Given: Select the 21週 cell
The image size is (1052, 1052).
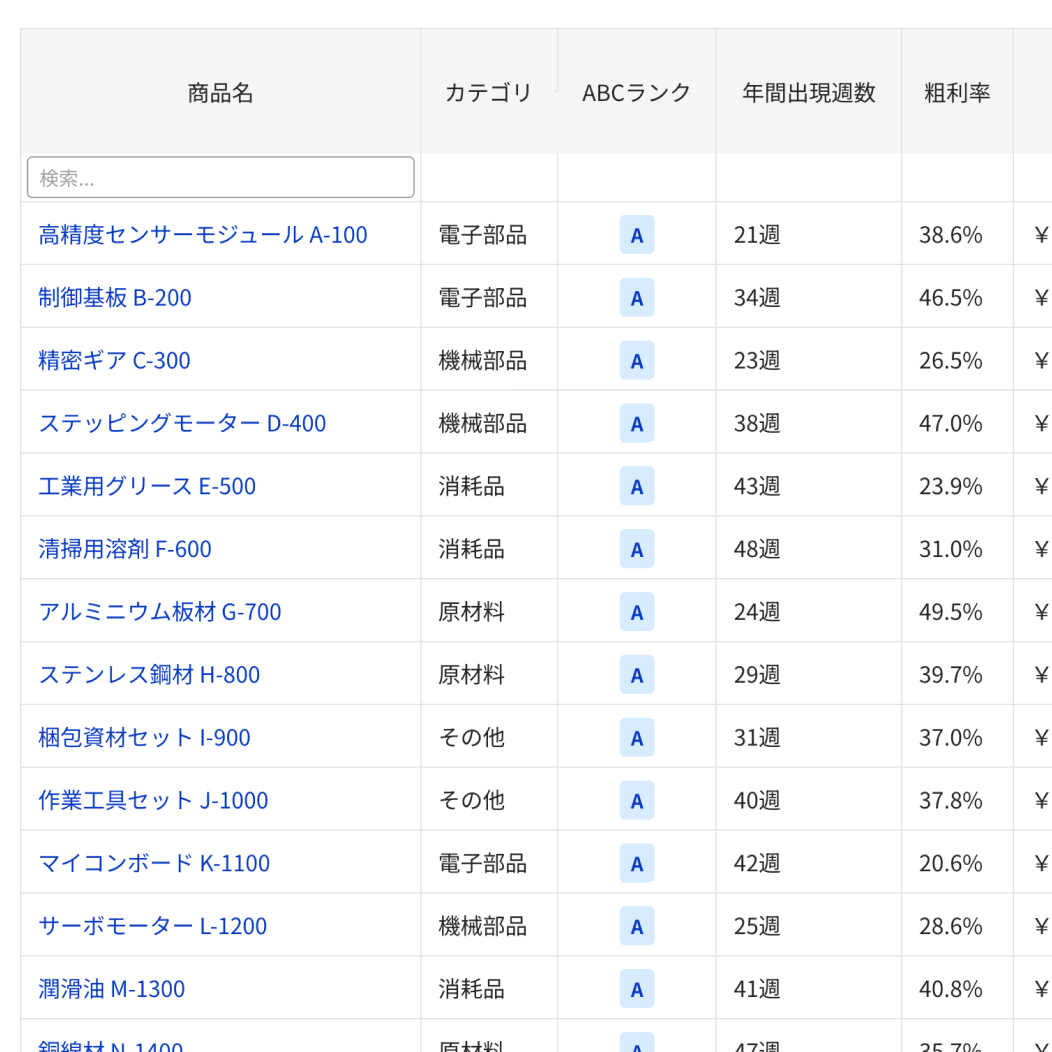Looking at the screenshot, I should 808,235.
